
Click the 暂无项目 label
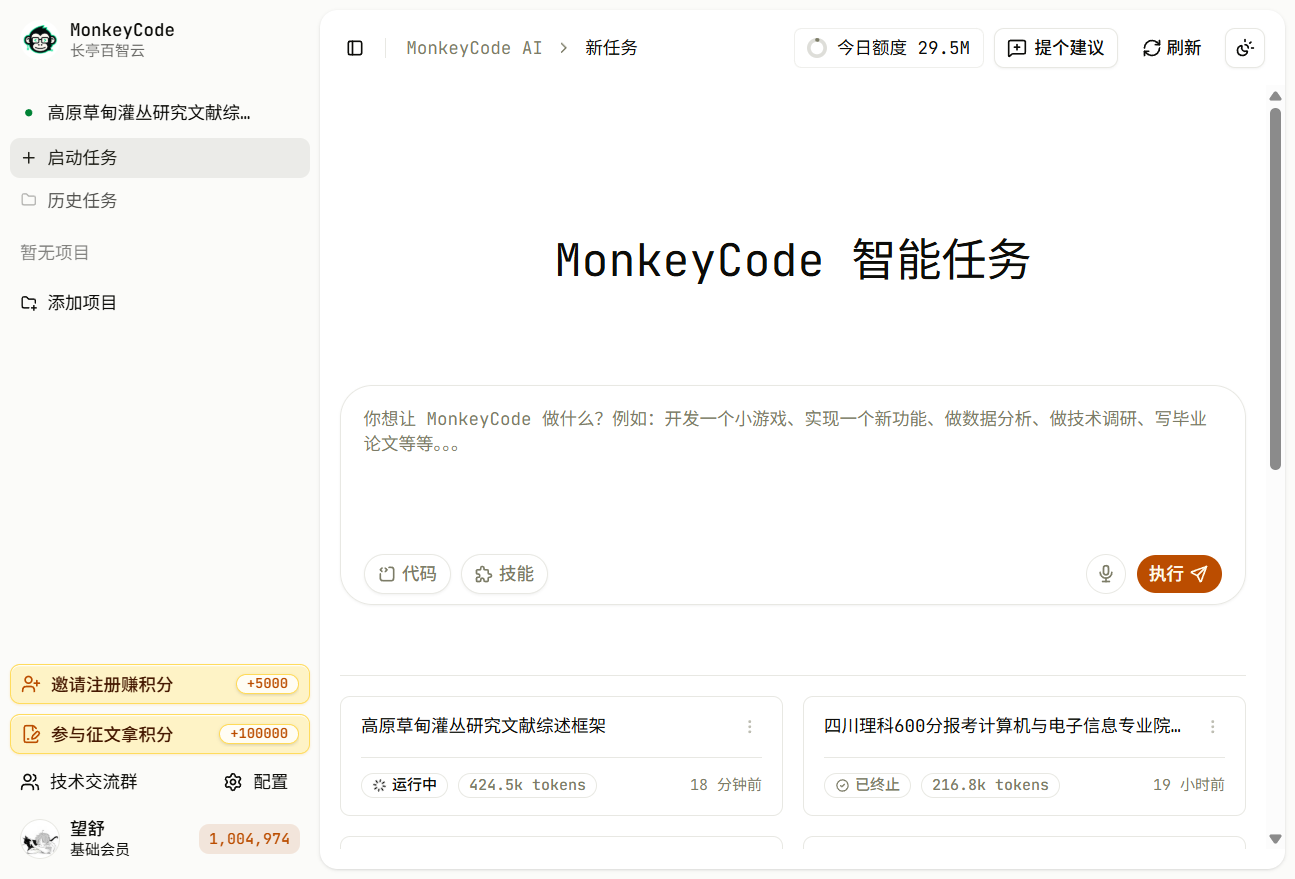pyautogui.click(x=55, y=253)
